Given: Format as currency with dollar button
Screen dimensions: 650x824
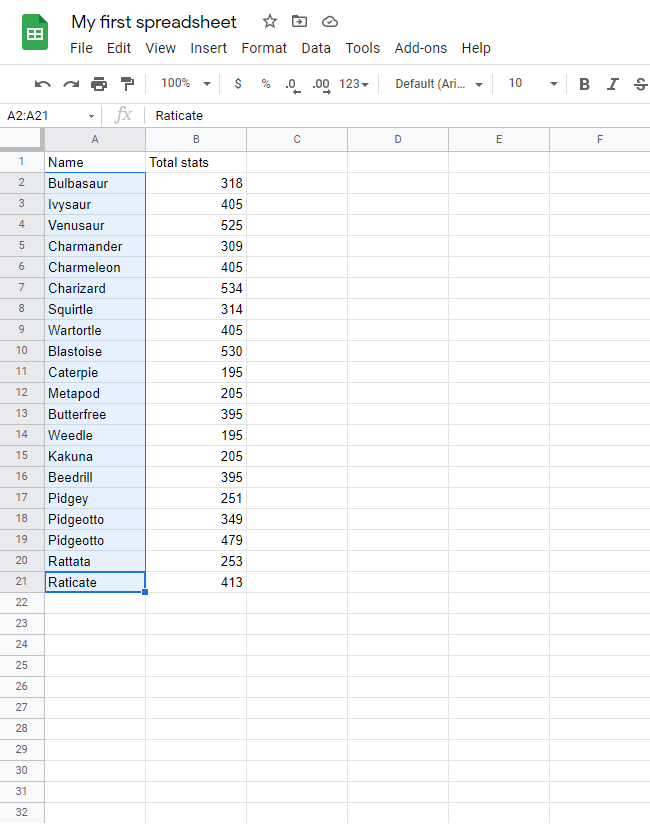Looking at the screenshot, I should [237, 84].
